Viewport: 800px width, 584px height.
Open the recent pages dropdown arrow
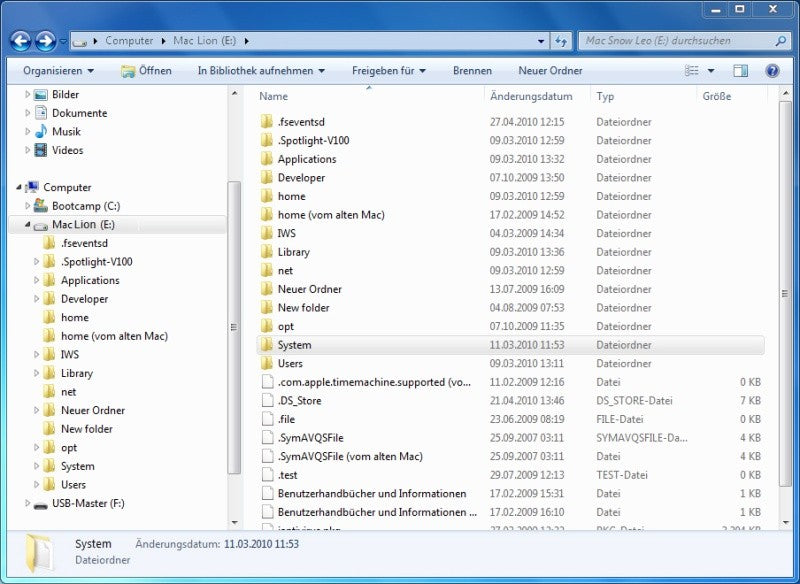coord(63,41)
